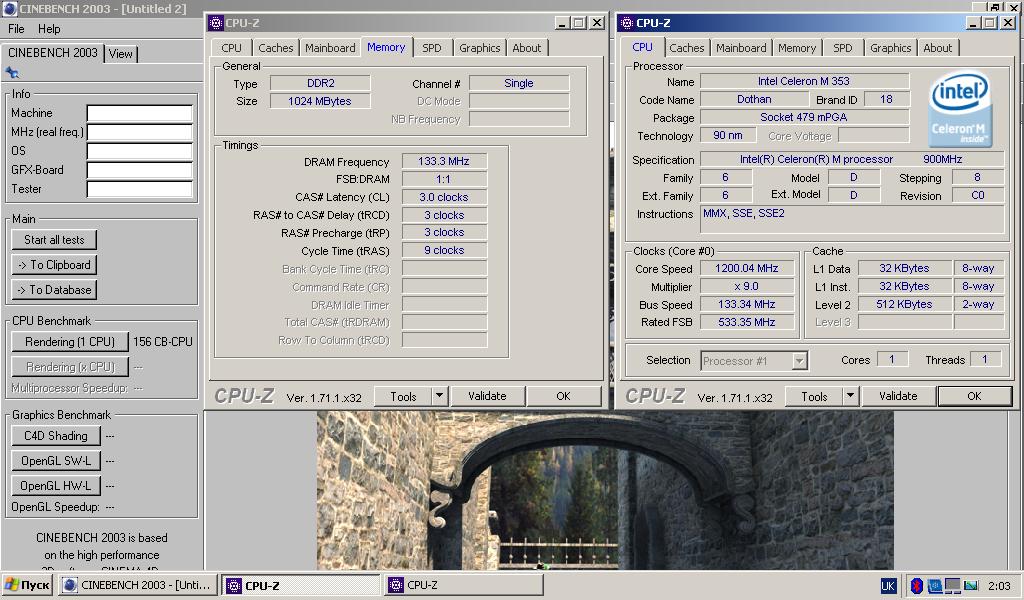Click the CINEBENCH title bar sphere icon
This screenshot has height=600, width=1024.
click(10, 8)
